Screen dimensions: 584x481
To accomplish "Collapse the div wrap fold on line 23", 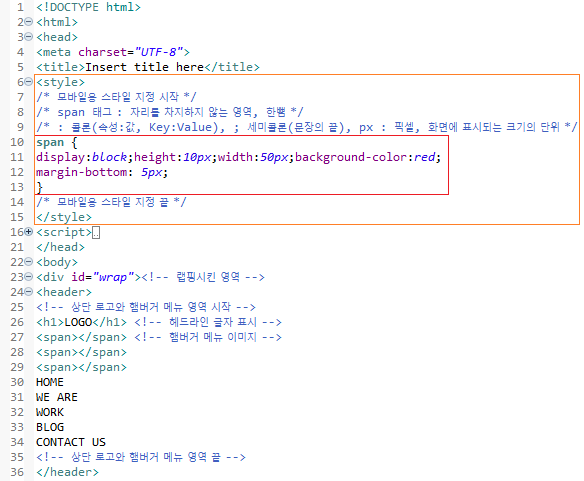I will pyautogui.click(x=29, y=277).
